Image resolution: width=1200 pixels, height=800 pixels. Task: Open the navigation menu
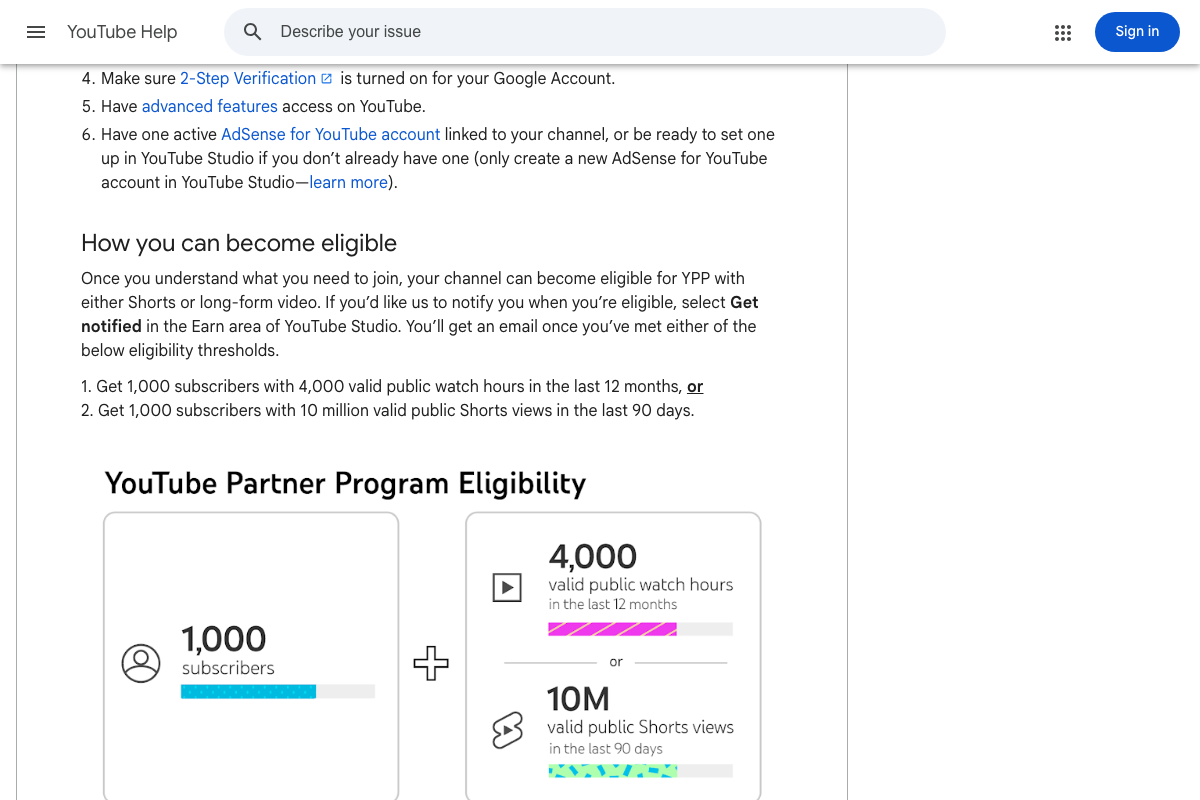tap(36, 31)
